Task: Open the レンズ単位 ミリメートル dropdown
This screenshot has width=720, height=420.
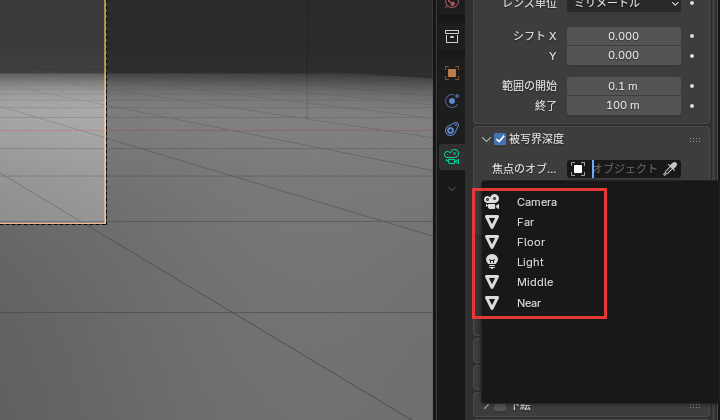Action: tap(624, 4)
